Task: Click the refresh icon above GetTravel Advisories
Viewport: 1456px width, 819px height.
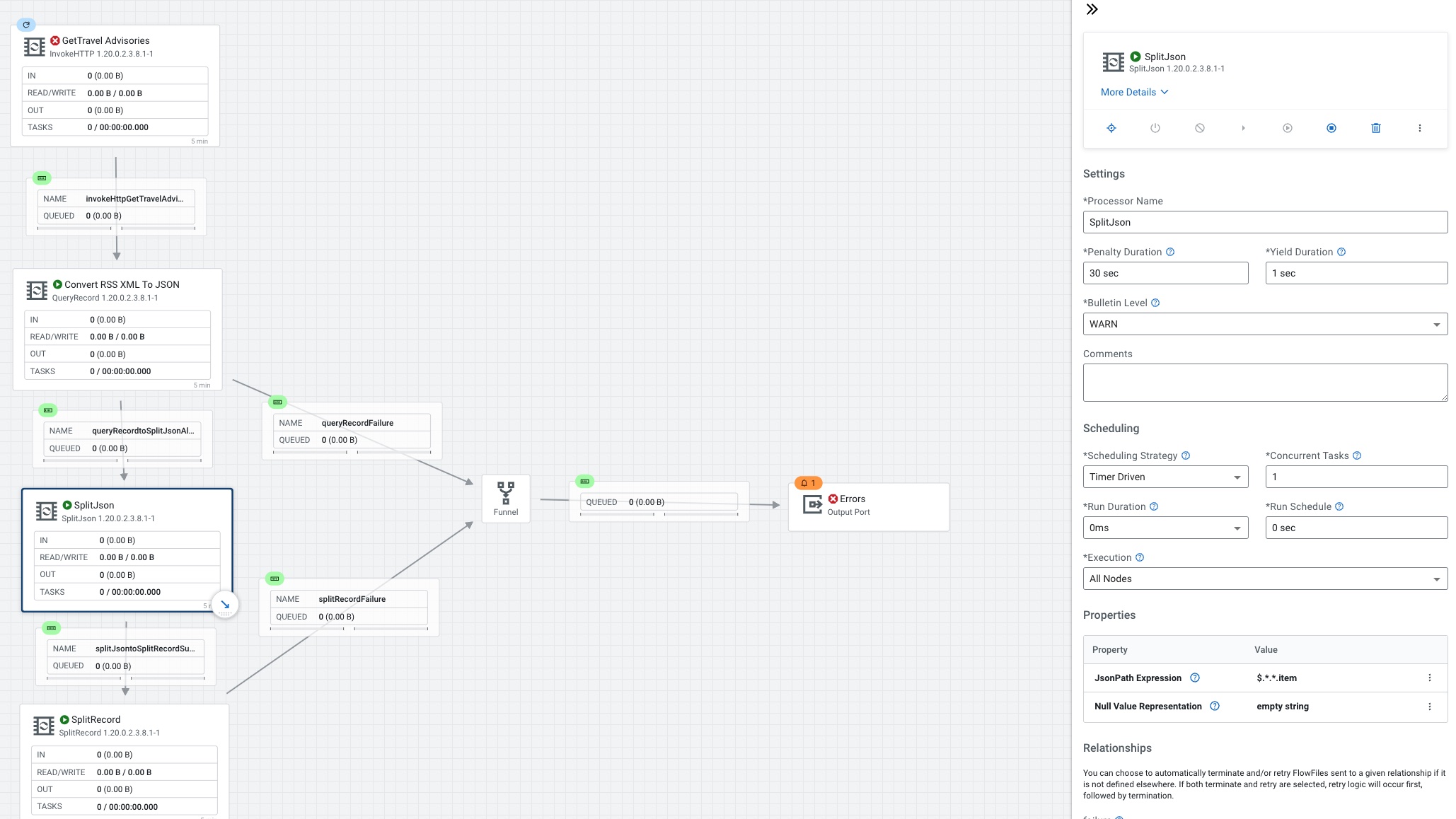Action: click(26, 25)
